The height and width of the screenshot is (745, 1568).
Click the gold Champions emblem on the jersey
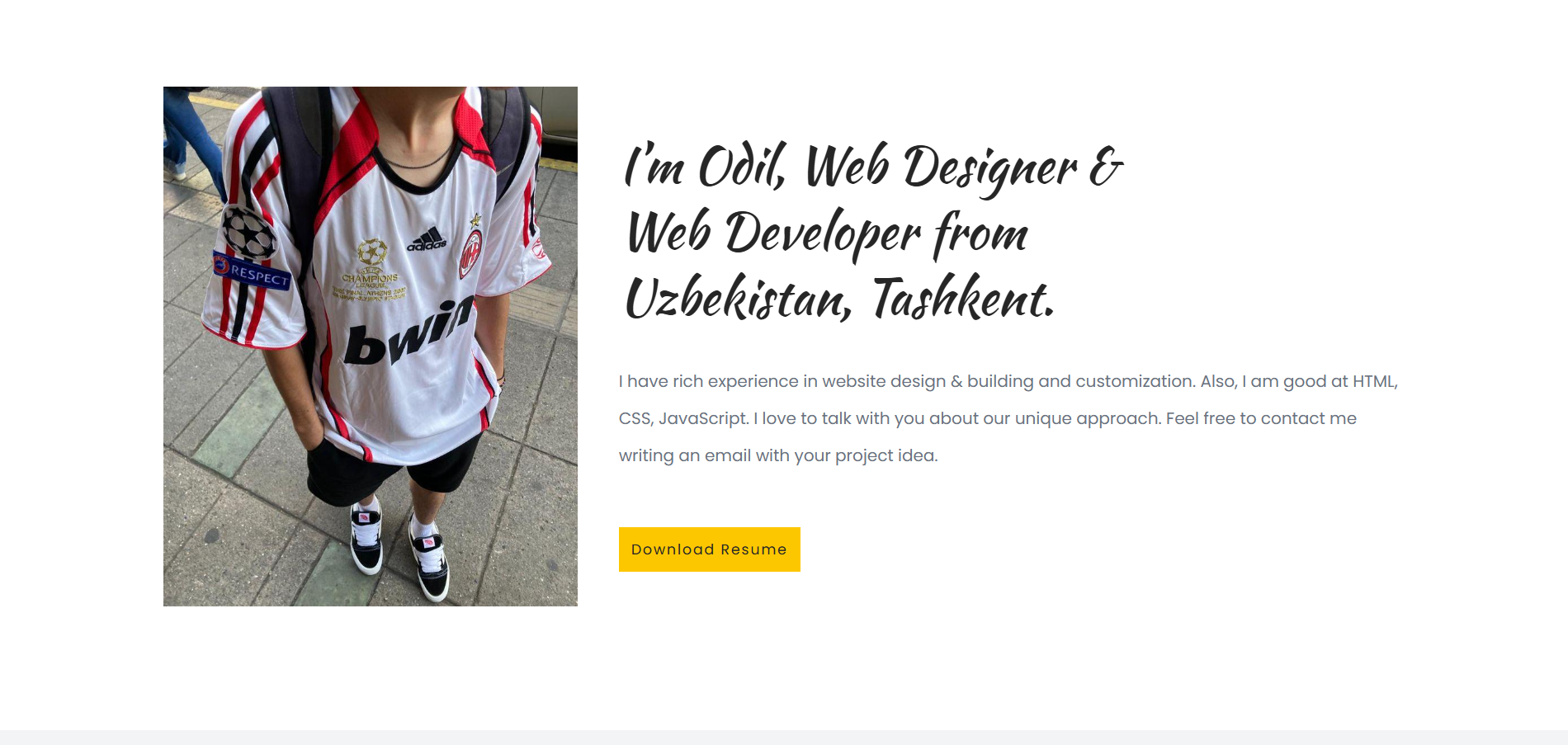tap(371, 270)
